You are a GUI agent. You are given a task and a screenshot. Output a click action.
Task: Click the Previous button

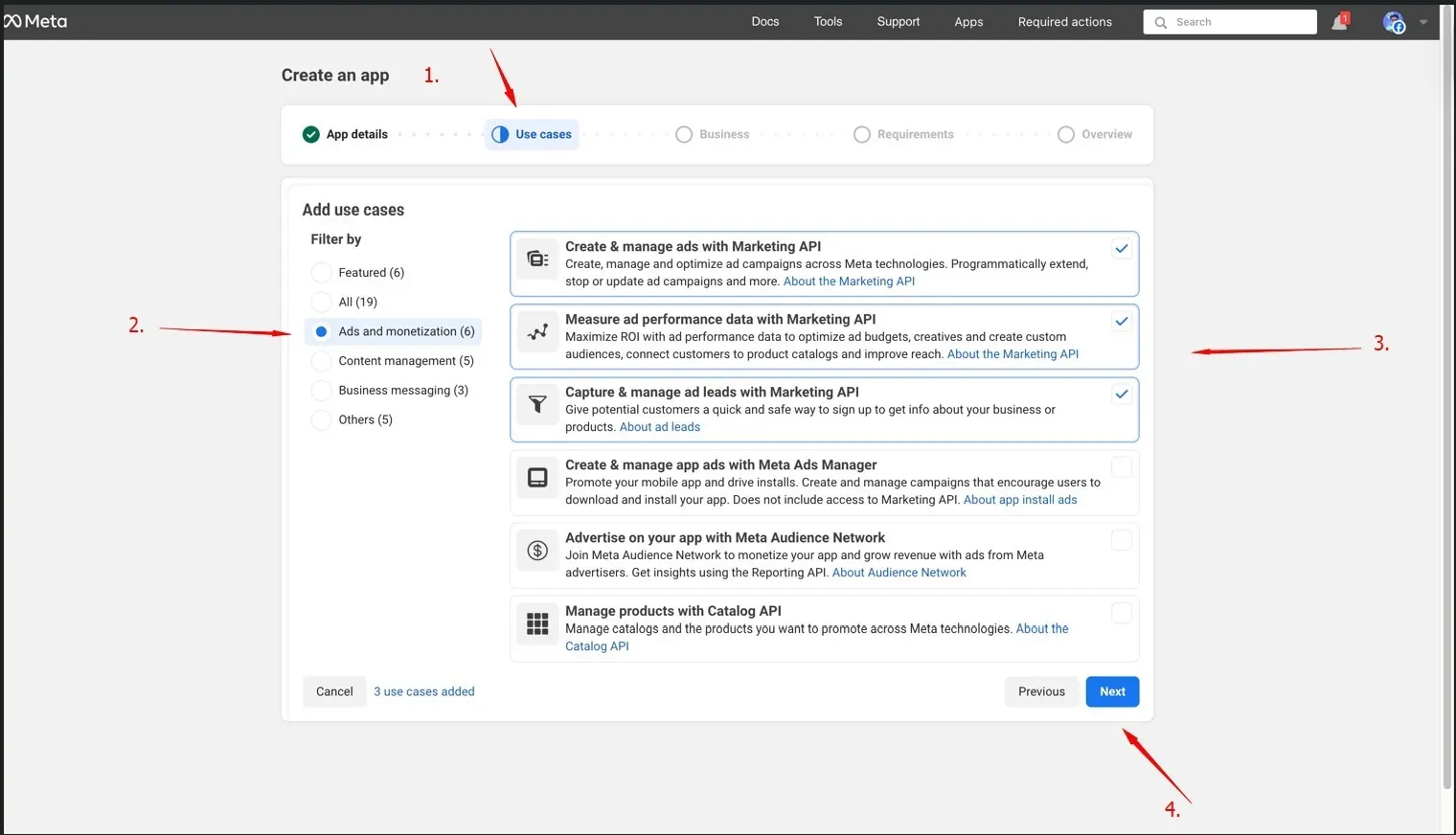(1041, 691)
